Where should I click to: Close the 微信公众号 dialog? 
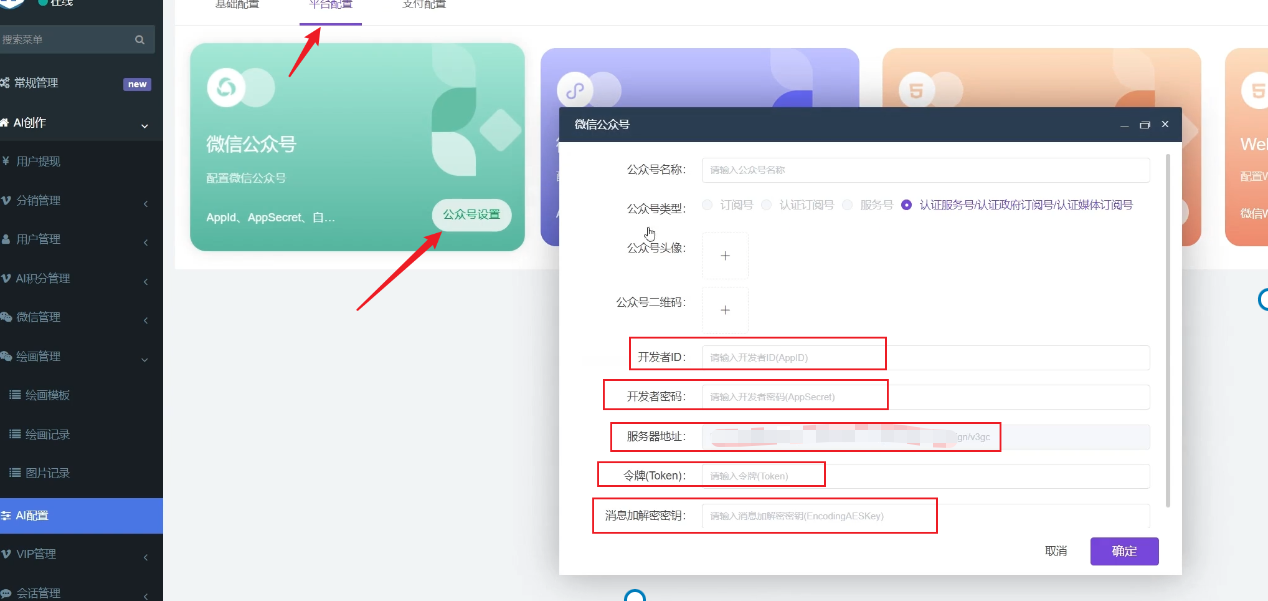pyautogui.click(x=1165, y=125)
